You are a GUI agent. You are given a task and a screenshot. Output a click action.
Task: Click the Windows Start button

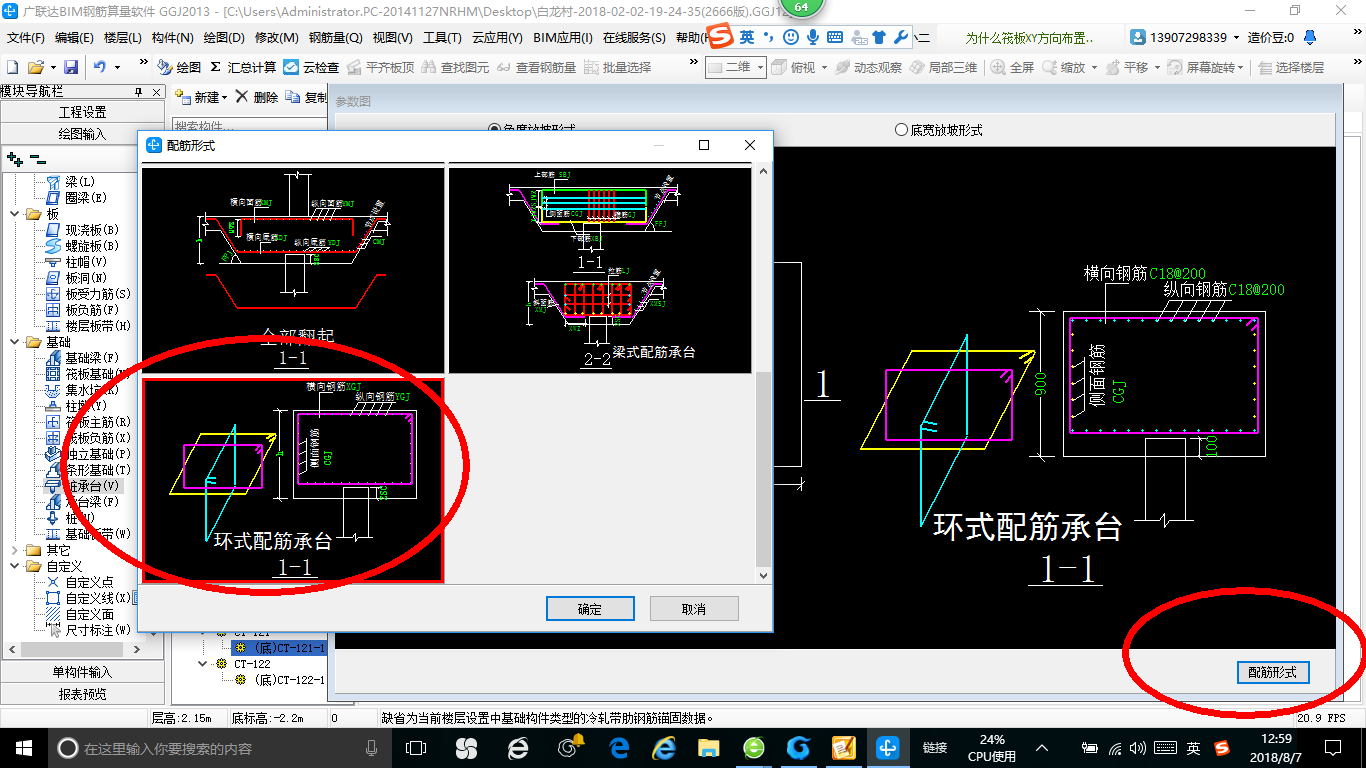[x=22, y=747]
